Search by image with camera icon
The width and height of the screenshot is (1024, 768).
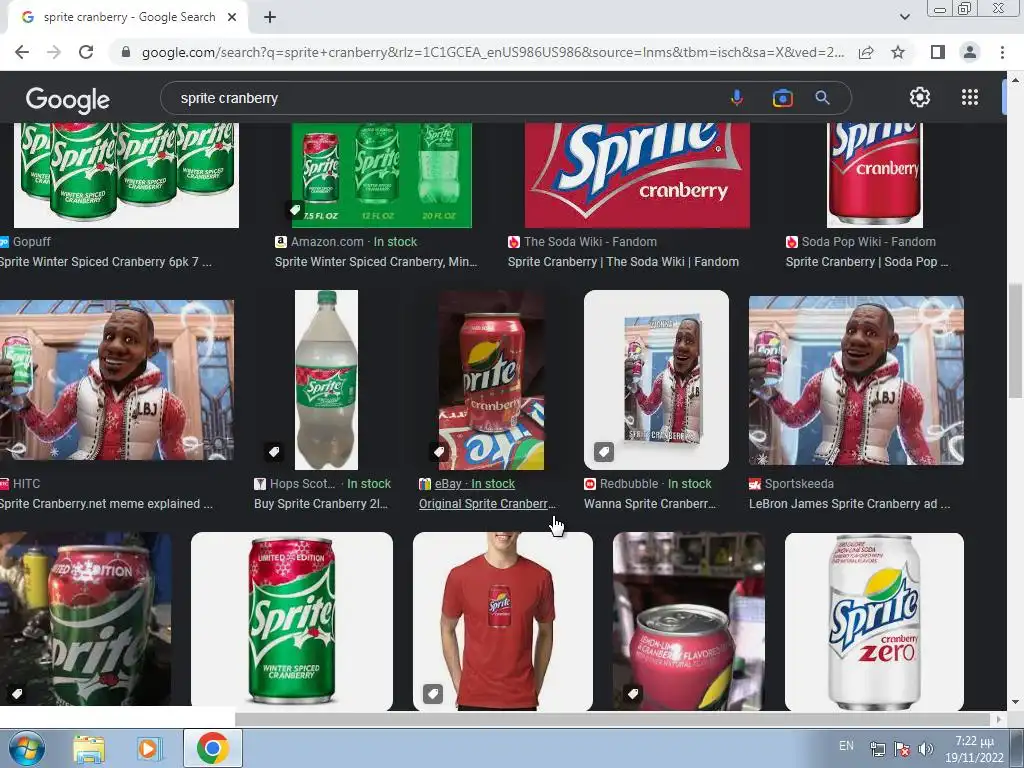pyautogui.click(x=782, y=98)
